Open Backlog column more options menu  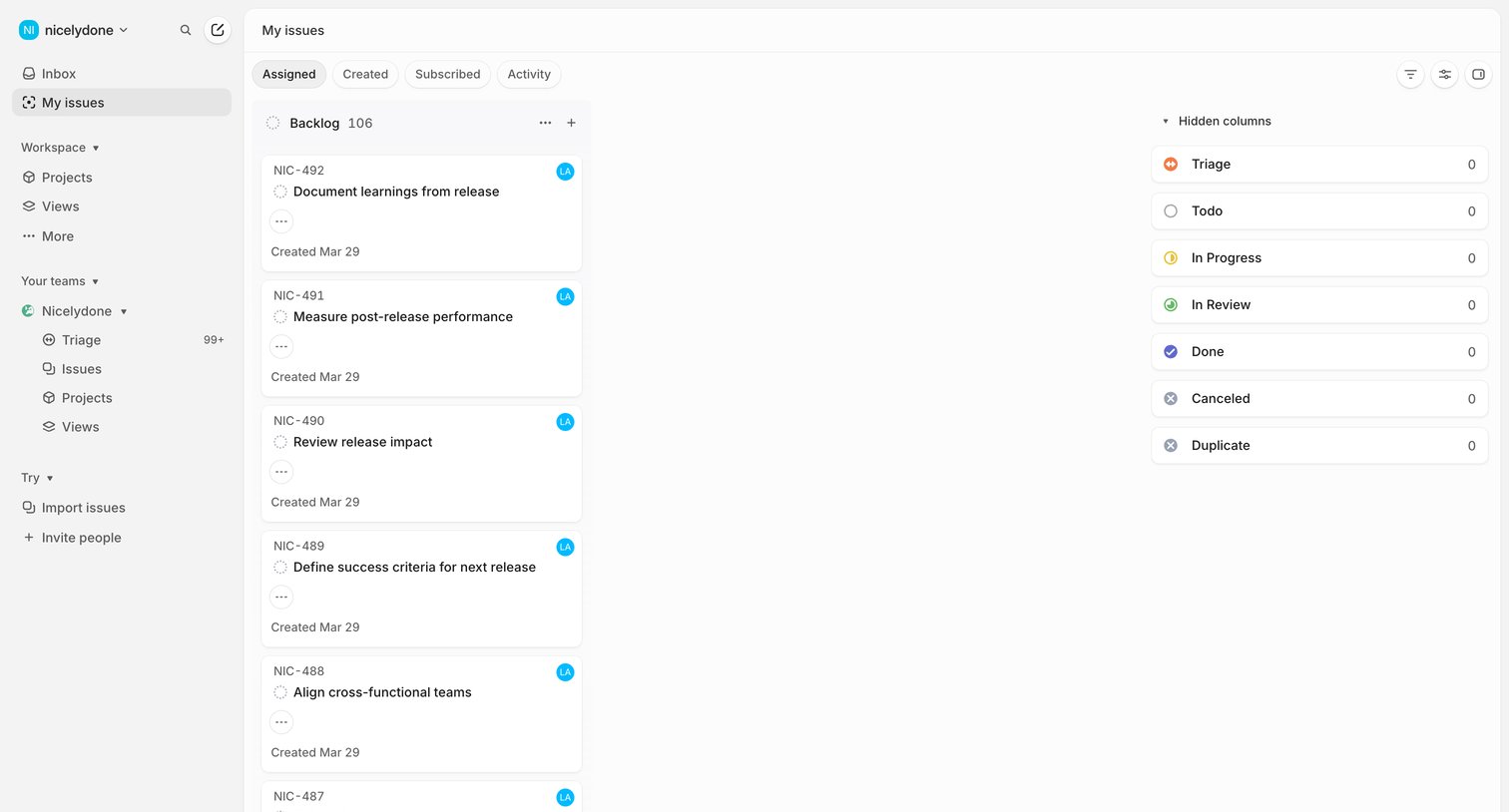click(x=545, y=123)
